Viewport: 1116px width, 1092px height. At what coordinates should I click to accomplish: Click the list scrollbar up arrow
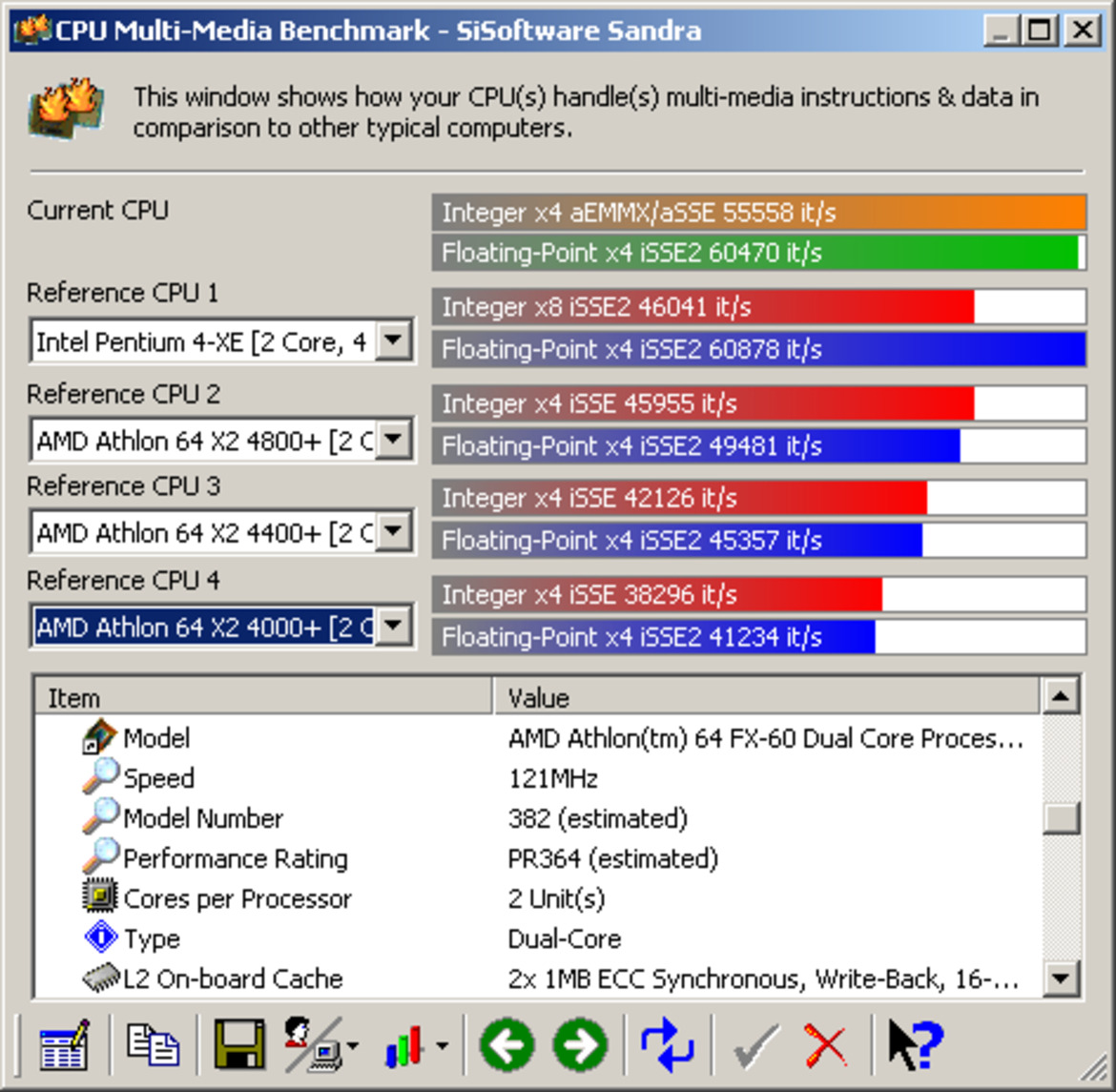tap(1061, 695)
